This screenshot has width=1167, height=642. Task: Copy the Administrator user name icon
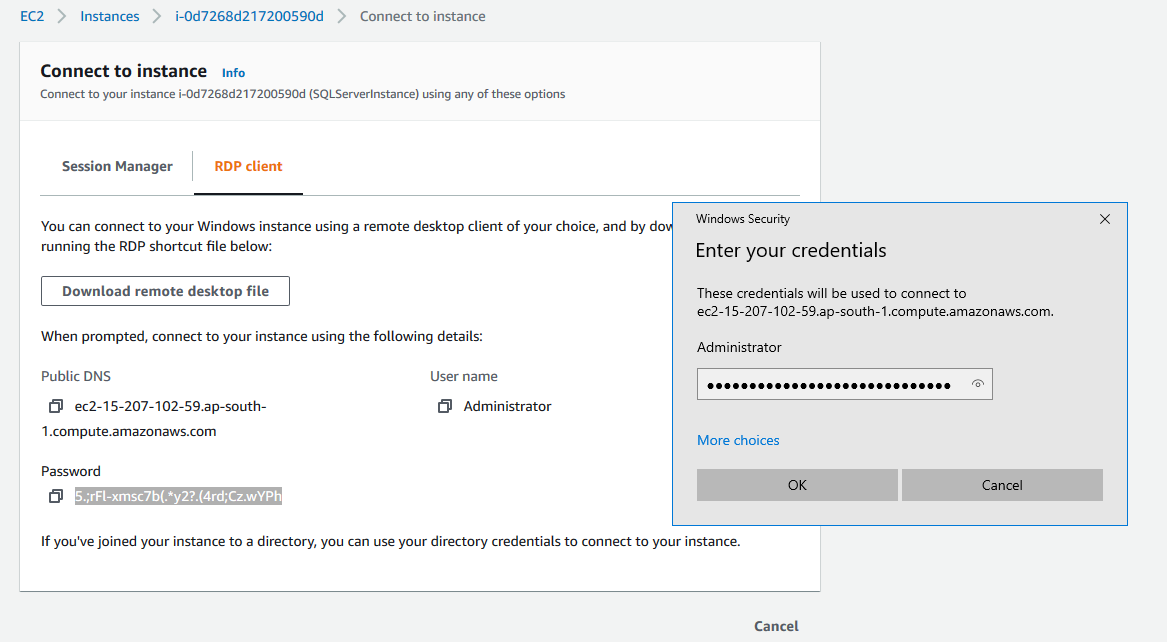click(445, 407)
